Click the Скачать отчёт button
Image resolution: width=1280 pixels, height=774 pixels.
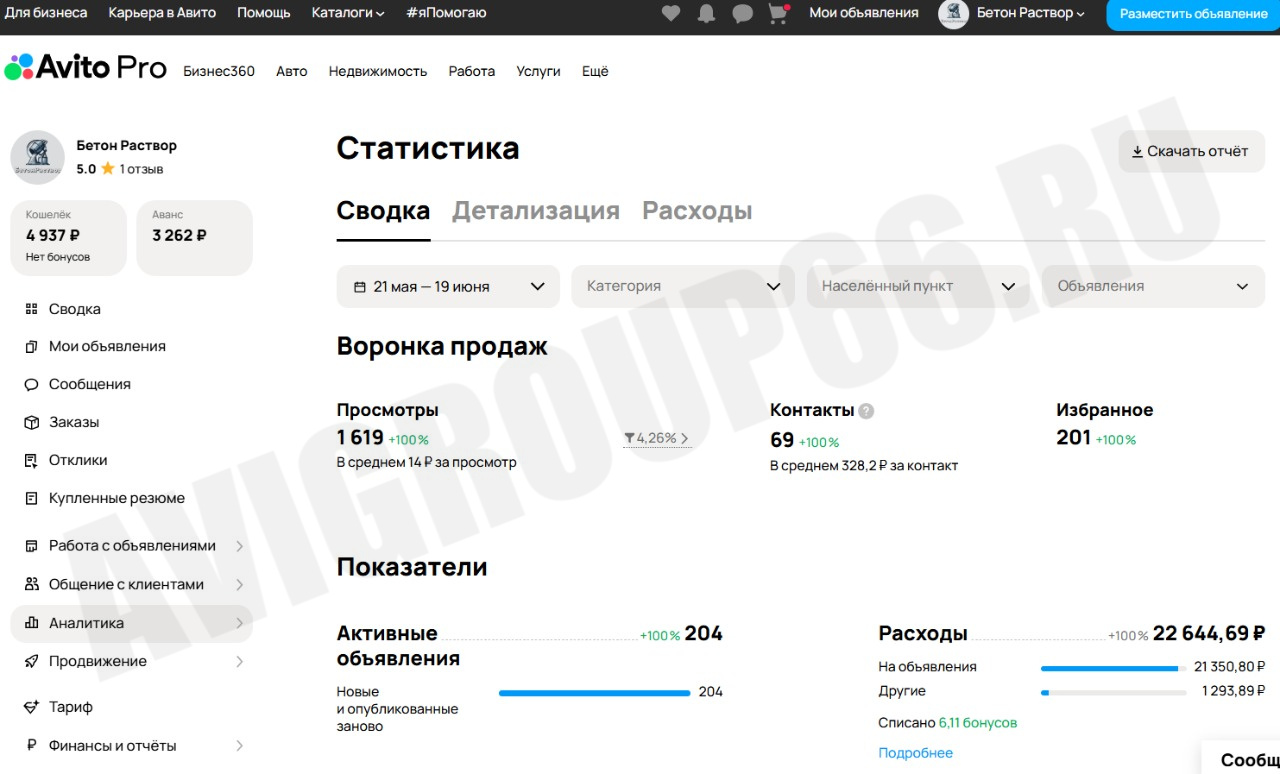(1192, 151)
